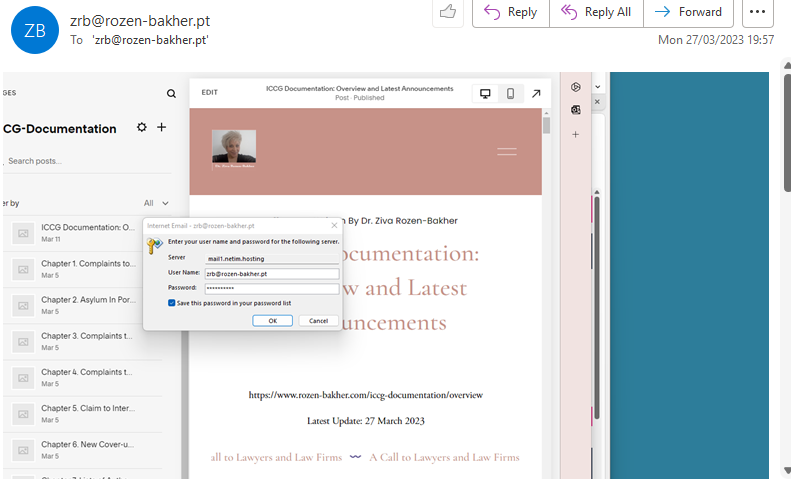Click the preview pane vertical scrollbar
Viewport: 791px width, 481px height.
(x=546, y=124)
